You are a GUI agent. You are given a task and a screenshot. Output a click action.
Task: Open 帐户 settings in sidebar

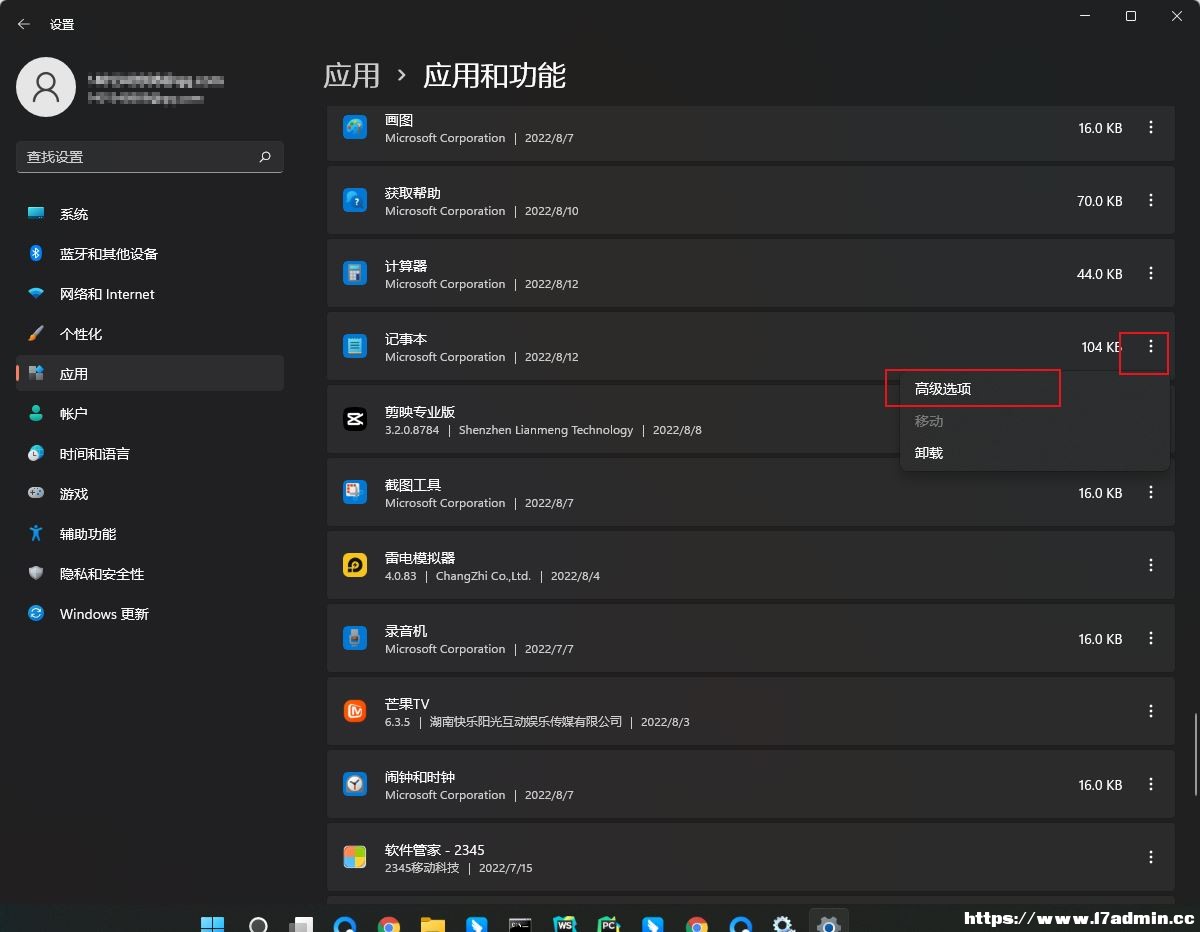point(150,414)
